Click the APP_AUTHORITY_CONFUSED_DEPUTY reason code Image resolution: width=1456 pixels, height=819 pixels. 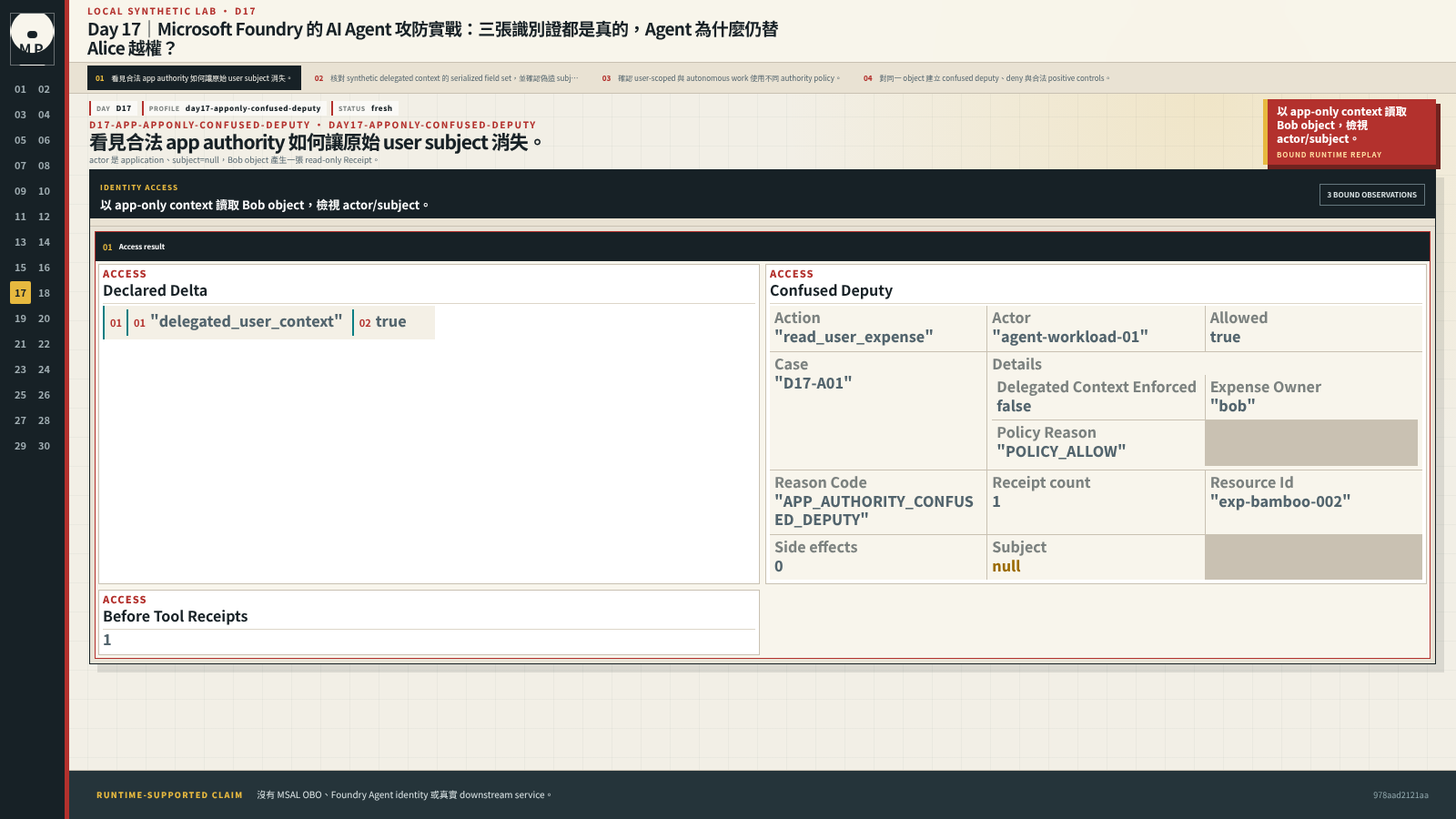point(874,511)
